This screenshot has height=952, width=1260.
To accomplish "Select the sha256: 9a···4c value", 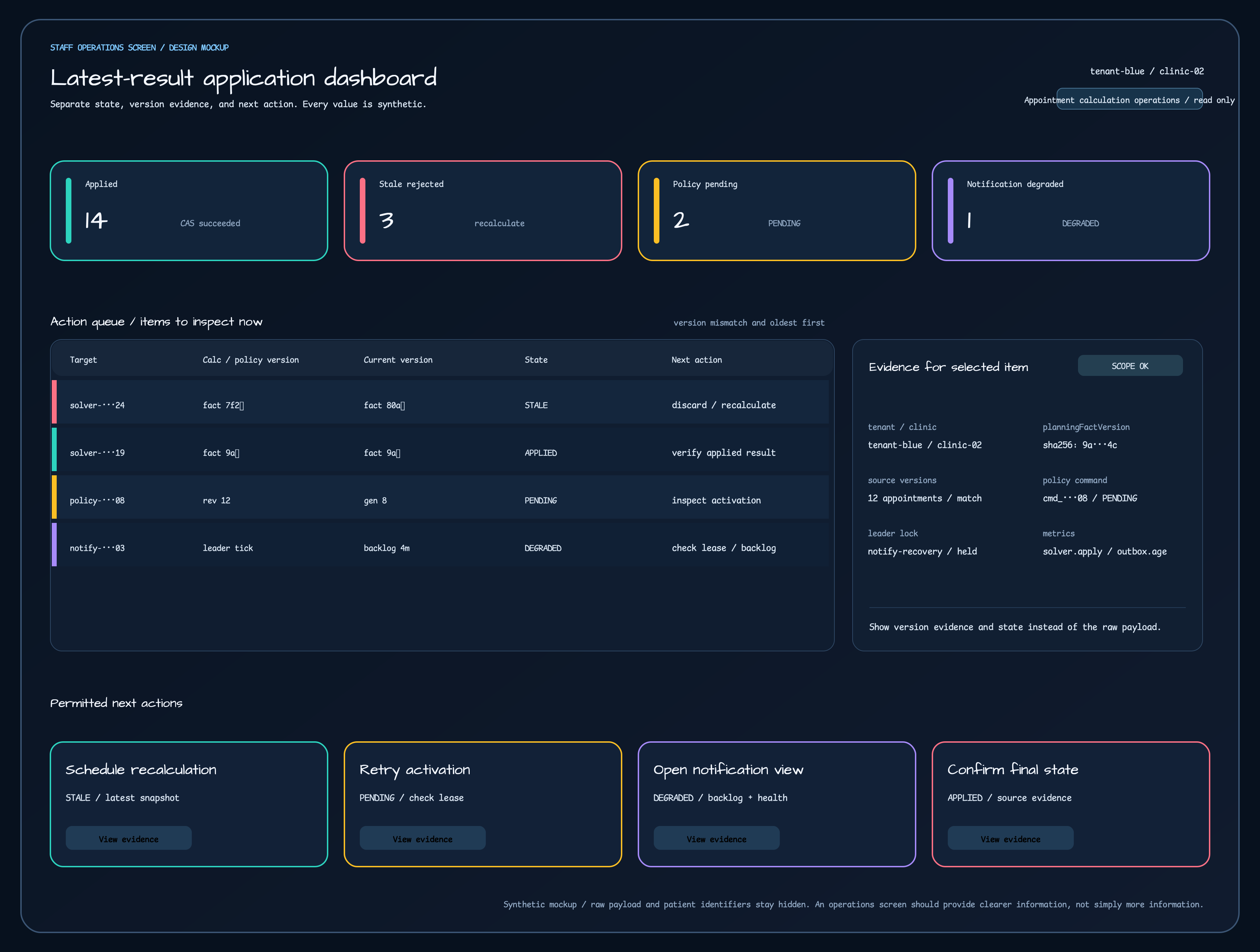I will 1080,445.
